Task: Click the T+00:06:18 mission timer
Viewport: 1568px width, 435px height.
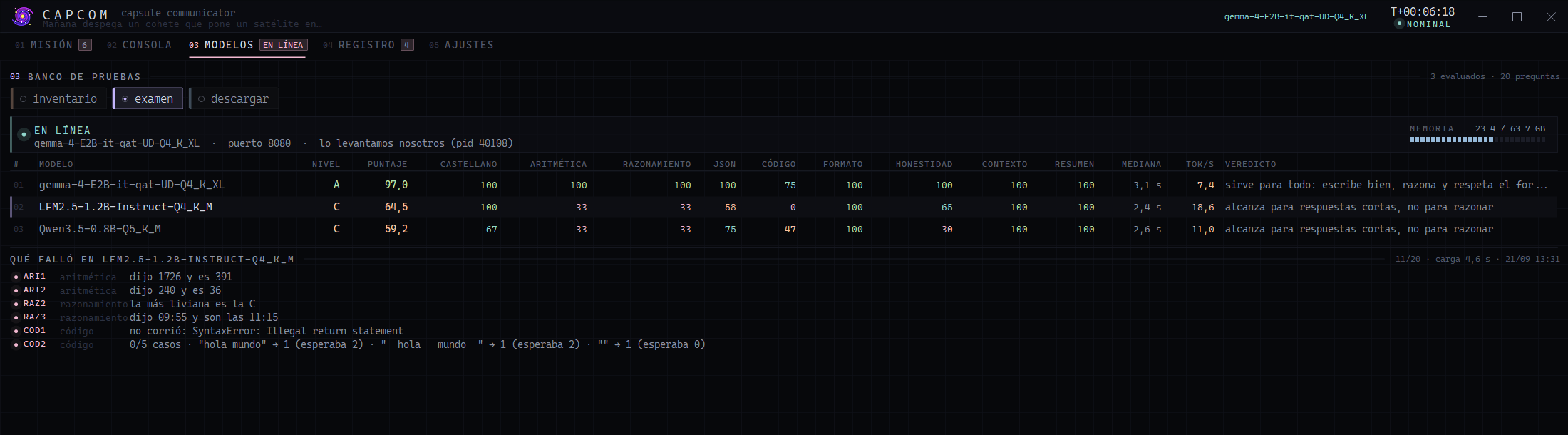Action: coord(1422,11)
